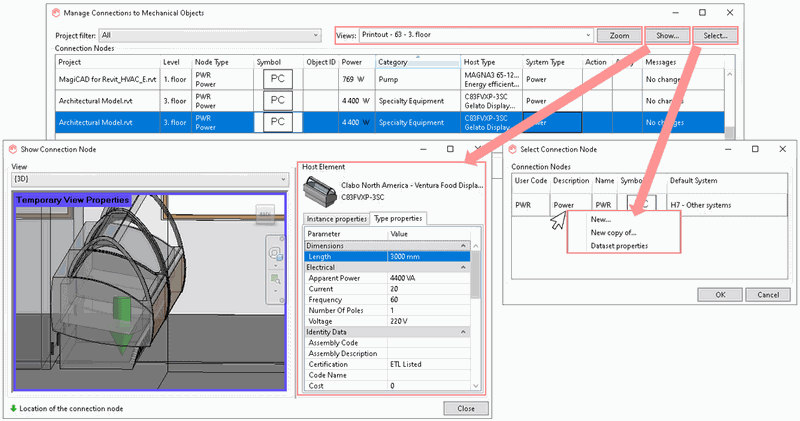Choose Dataset properties from the context menu
This screenshot has height=421, width=800.
pos(619,245)
